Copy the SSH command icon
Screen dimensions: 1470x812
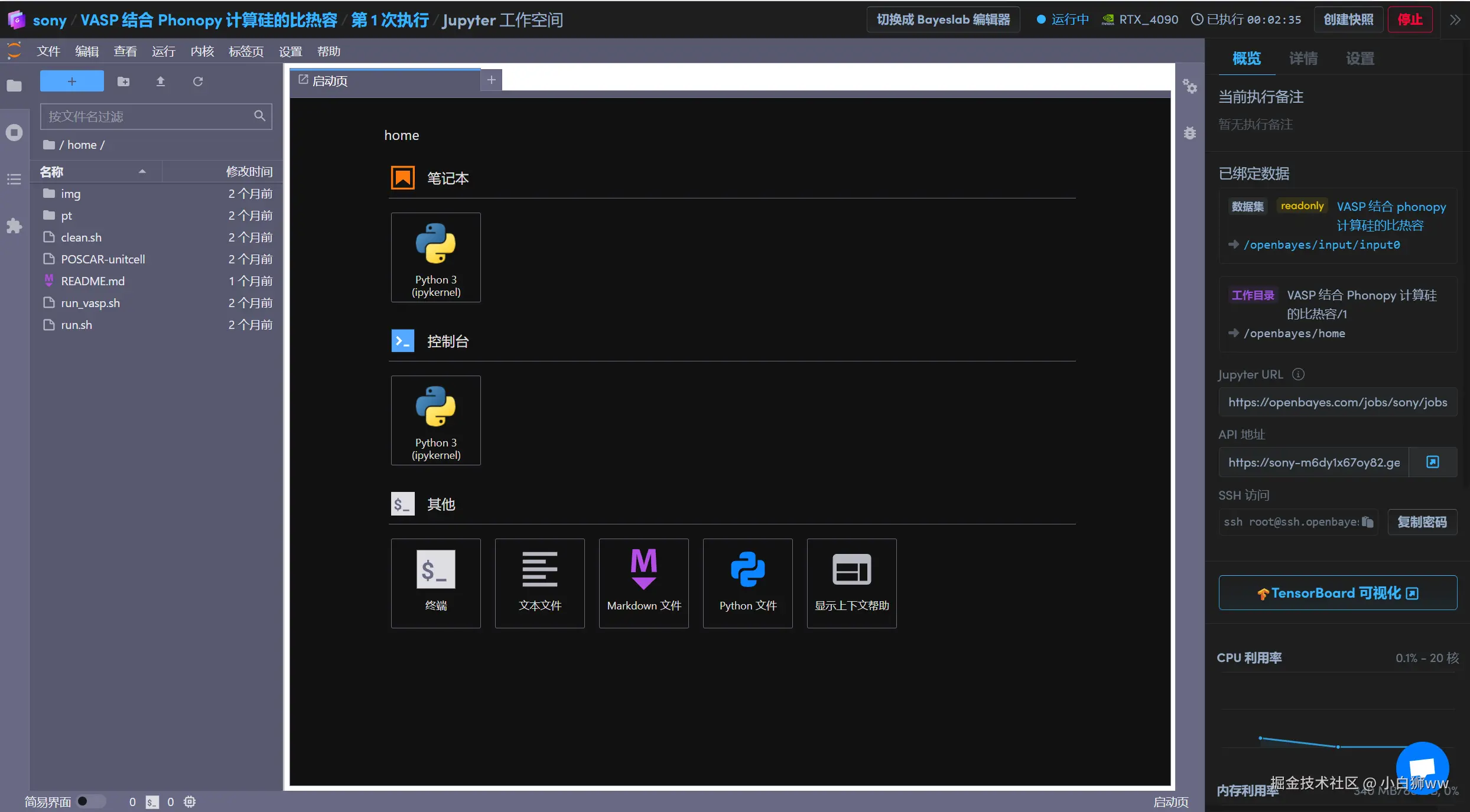[x=1367, y=522]
